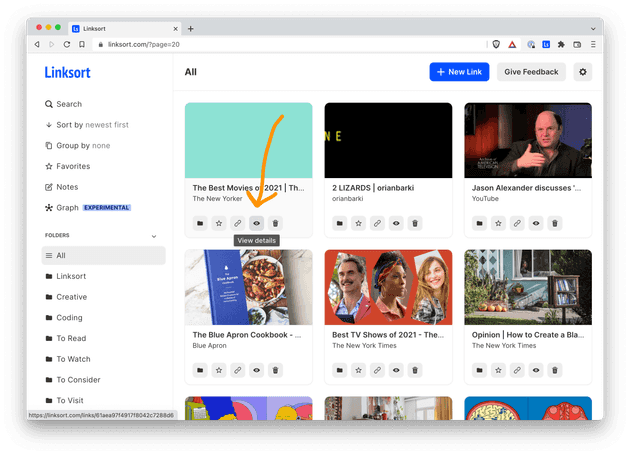The image size is (630, 455).
Task: Open Favorites in the sidebar
Action: [68, 166]
